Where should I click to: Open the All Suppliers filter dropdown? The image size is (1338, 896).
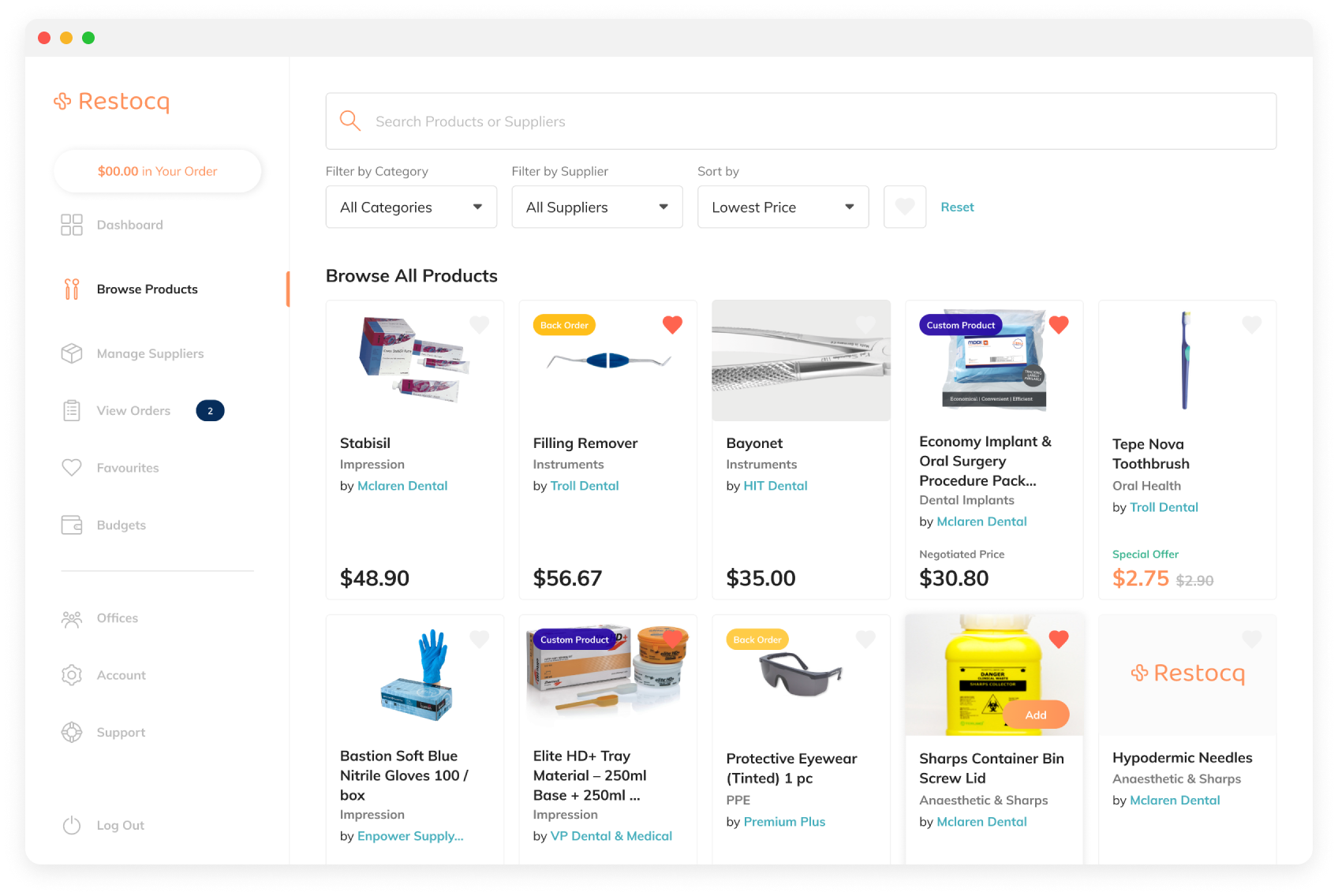point(597,207)
